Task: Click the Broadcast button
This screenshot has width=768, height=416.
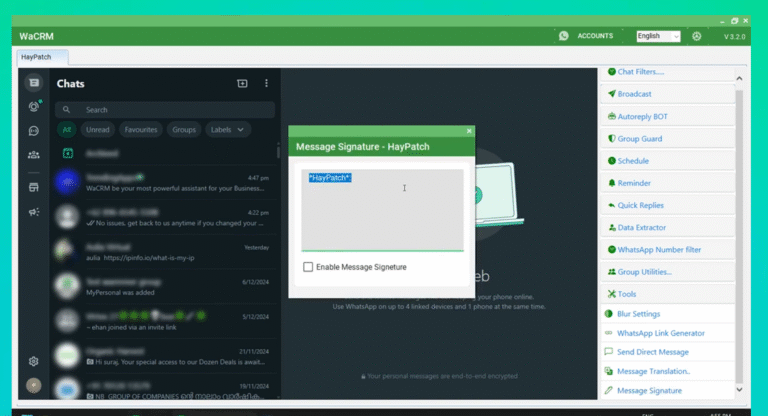Action: pyautogui.click(x=634, y=94)
